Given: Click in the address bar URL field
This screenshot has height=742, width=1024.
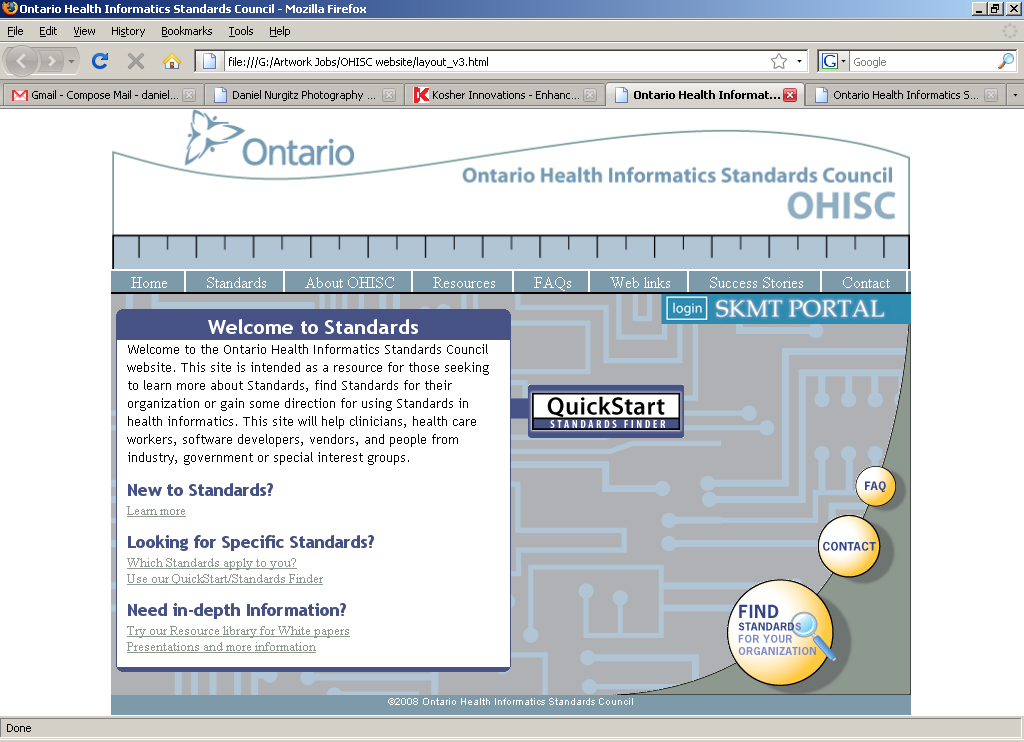Looking at the screenshot, I should pos(496,61).
